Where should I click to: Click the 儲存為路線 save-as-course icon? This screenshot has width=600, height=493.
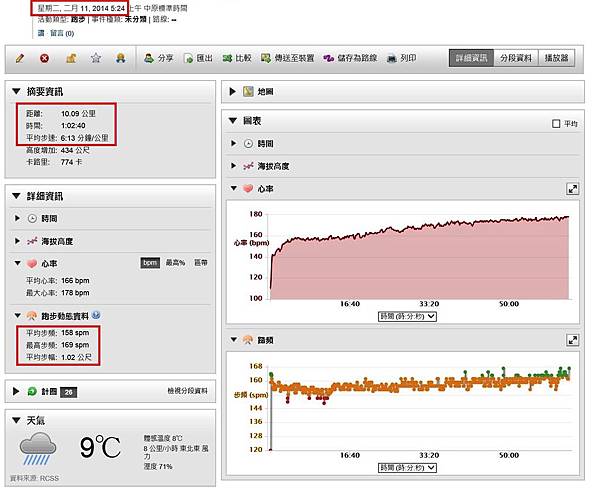(x=329, y=58)
